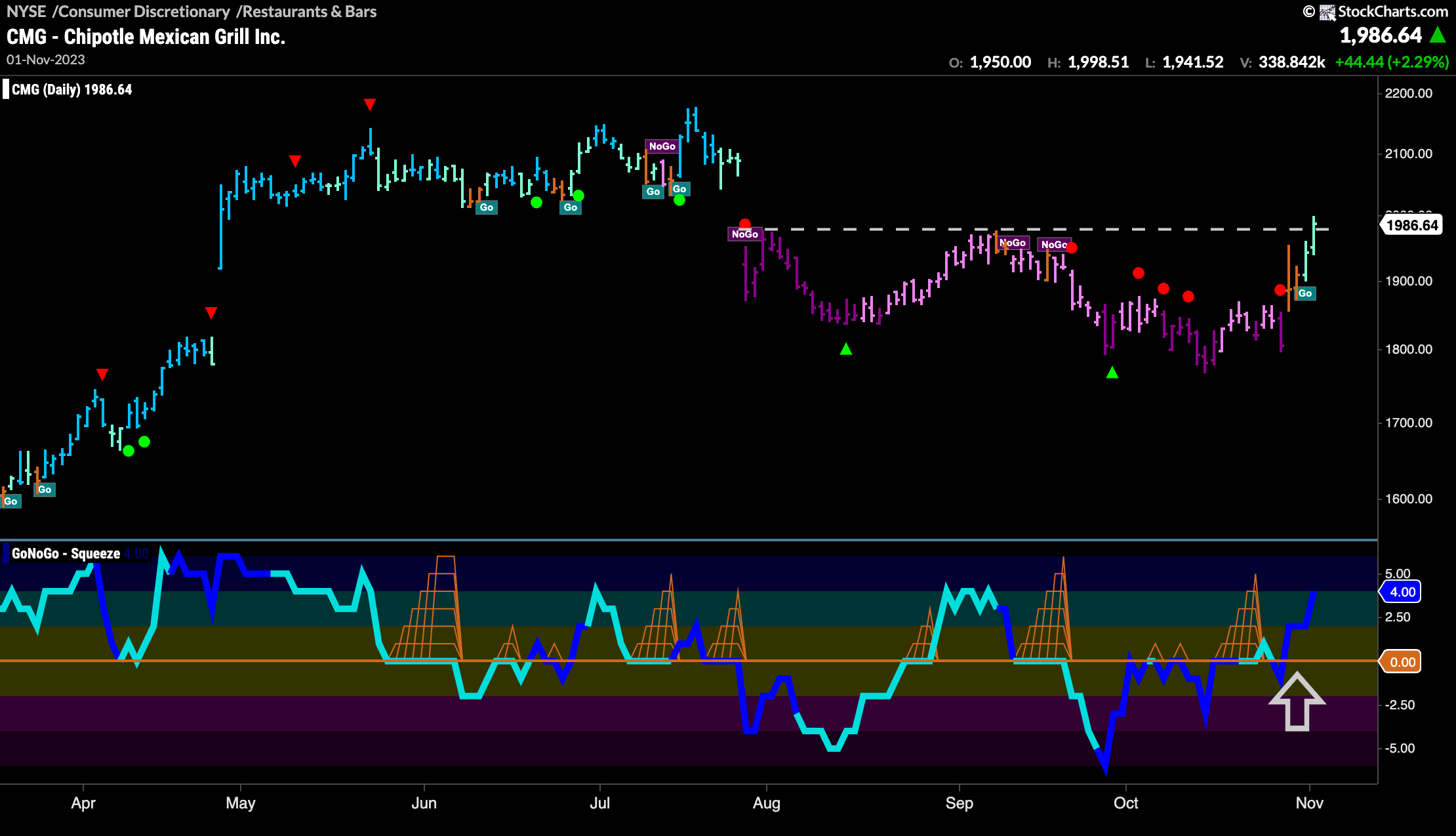Select the second NoGo flag in late September
Screen dimensions: 1456x836
pos(1054,245)
